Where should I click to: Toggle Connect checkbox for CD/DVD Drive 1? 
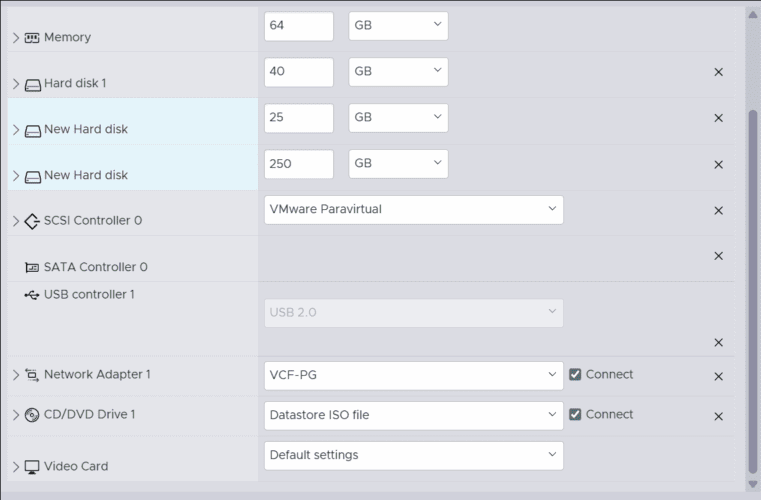pyautogui.click(x=575, y=415)
